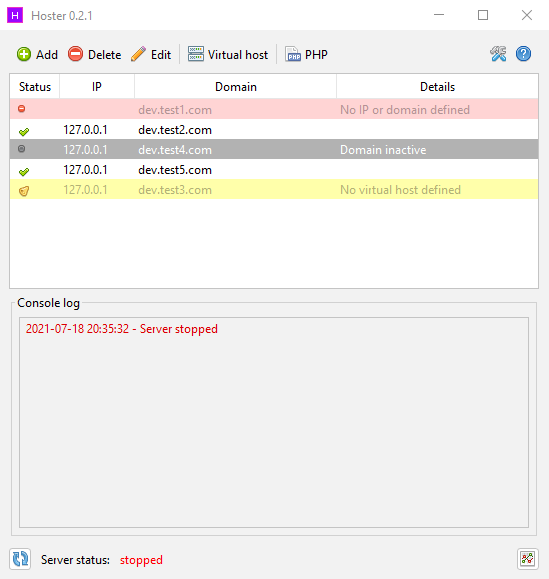Click the 127.0.0.1 IP of dev.test4.com

click(x=85, y=150)
